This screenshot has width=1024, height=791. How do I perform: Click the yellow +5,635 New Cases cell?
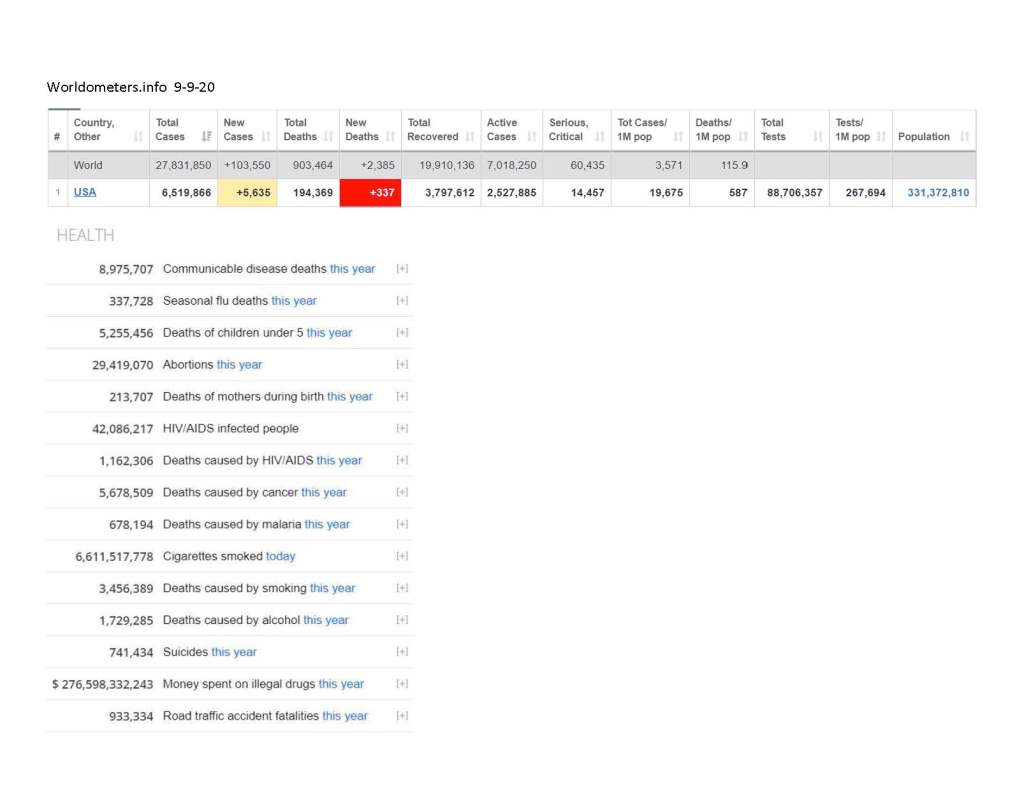click(247, 193)
